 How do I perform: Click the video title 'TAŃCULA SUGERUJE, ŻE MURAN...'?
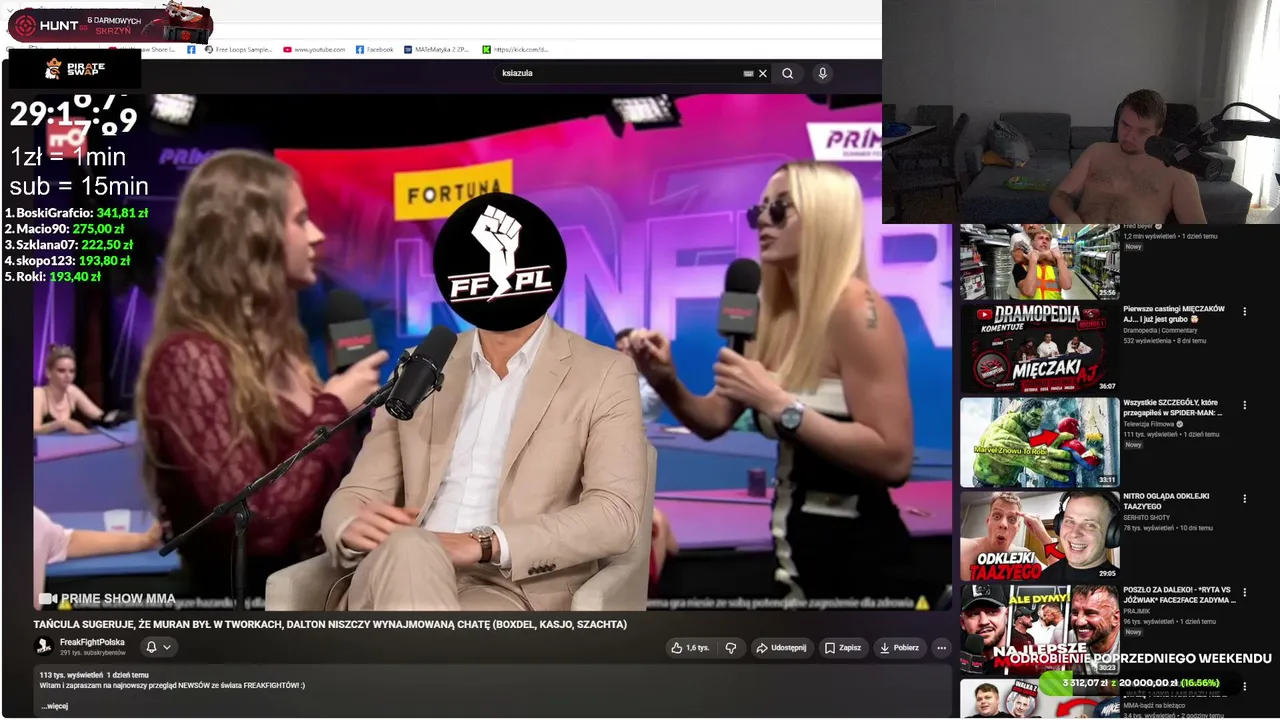[x=330, y=624]
